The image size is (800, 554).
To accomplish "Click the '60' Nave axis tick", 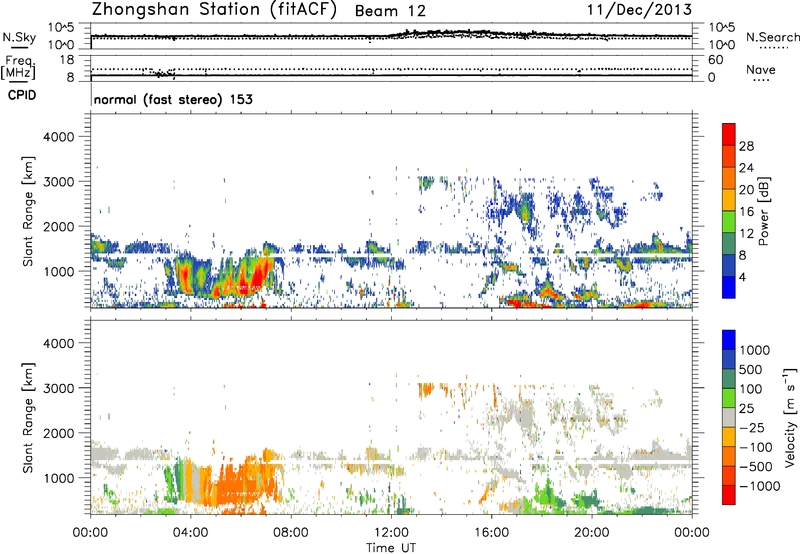I will tap(715, 60).
